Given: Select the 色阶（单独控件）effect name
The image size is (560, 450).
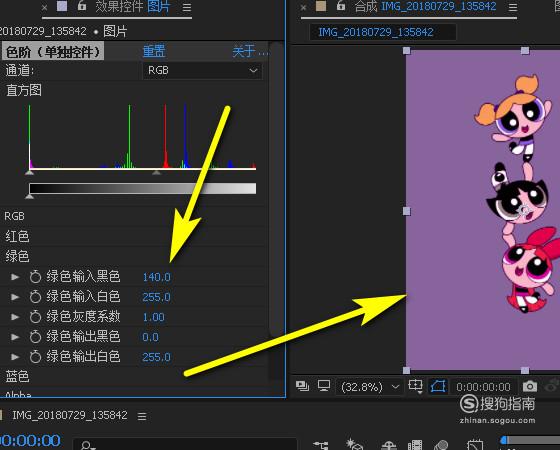Looking at the screenshot, I should coord(52,52).
